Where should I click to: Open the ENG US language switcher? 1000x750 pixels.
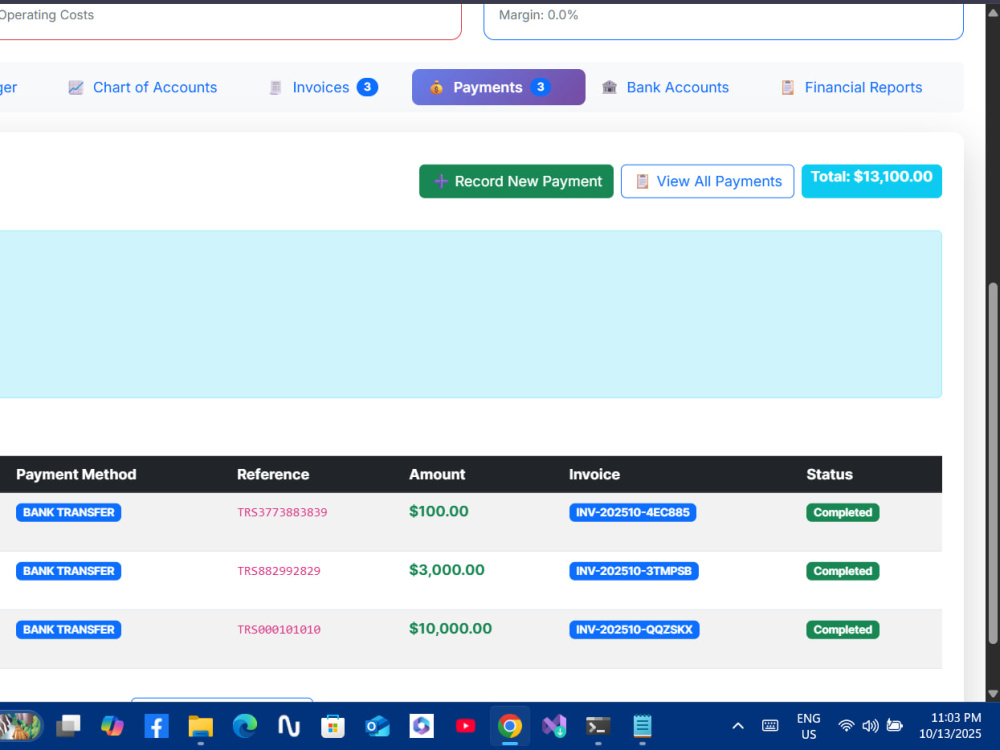(808, 726)
